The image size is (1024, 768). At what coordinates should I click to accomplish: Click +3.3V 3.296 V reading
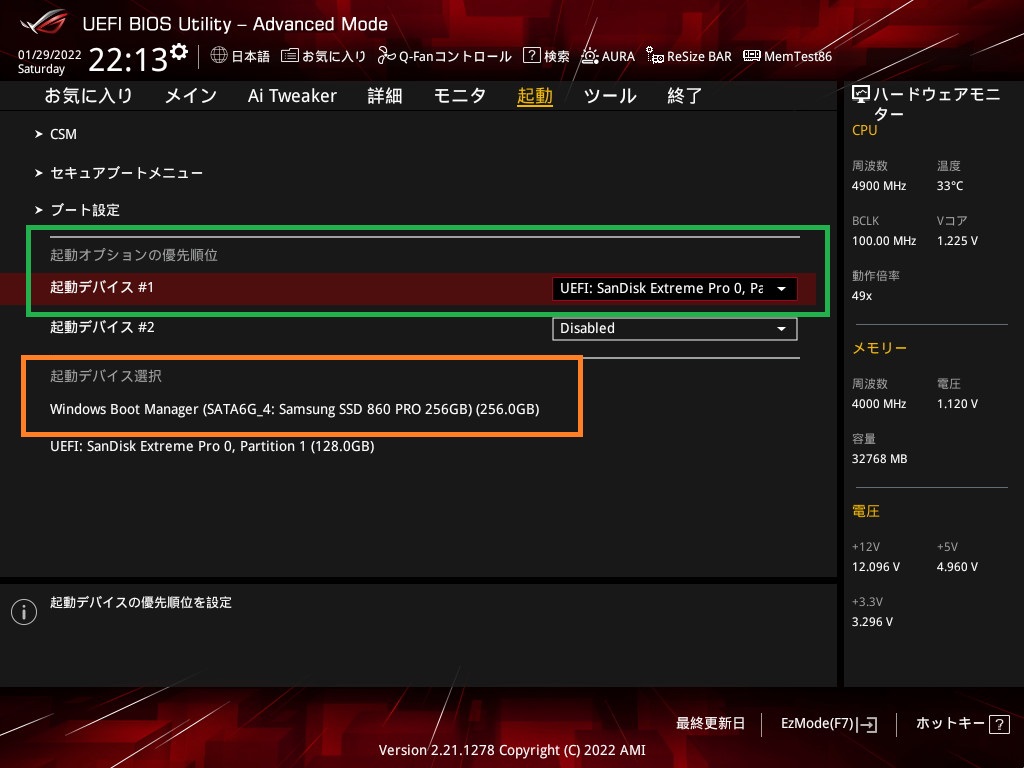(x=872, y=622)
